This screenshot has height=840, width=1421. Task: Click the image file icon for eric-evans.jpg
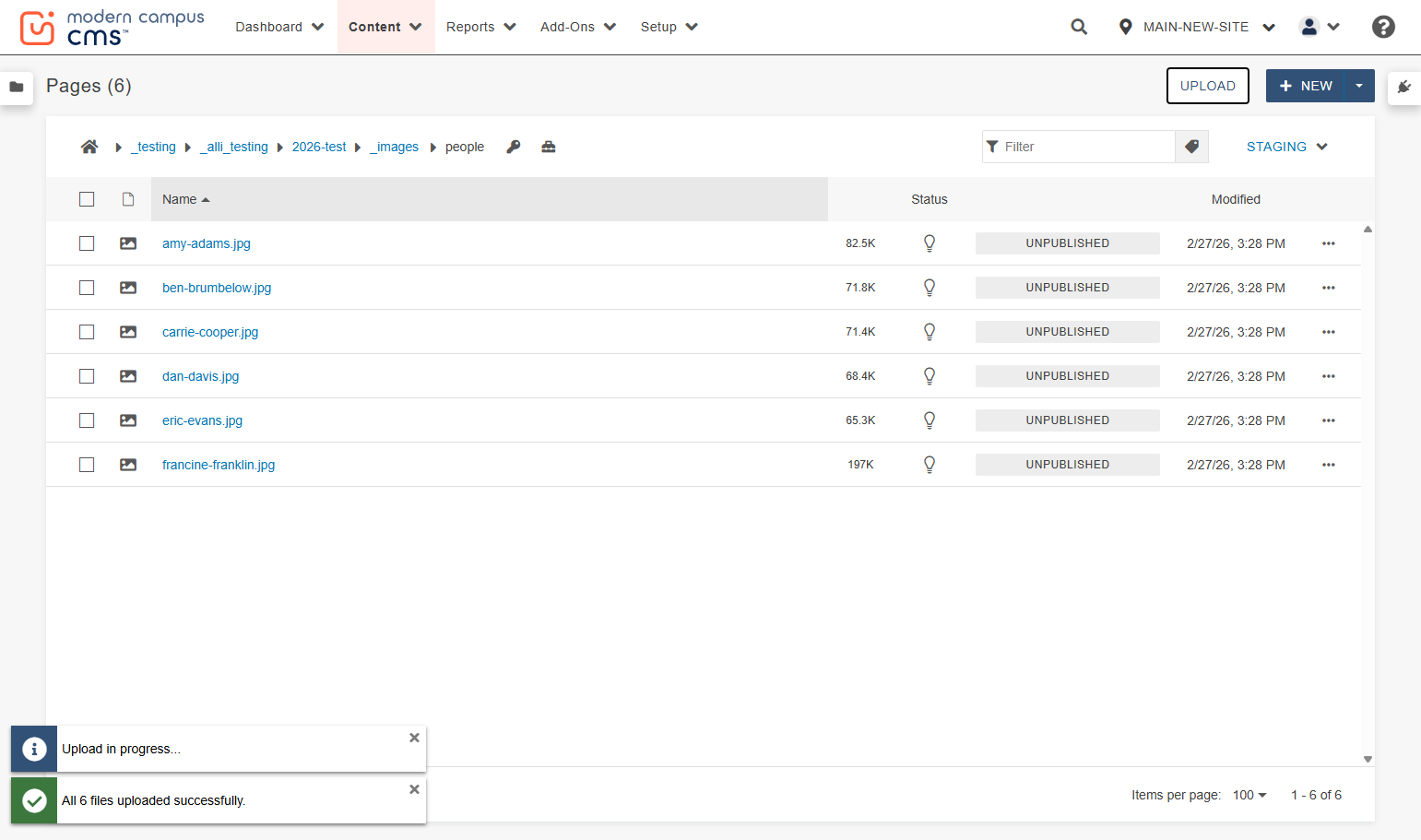(x=128, y=420)
